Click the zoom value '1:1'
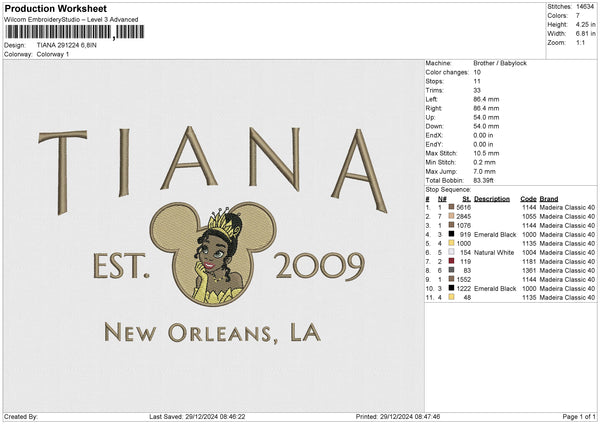 580,42
